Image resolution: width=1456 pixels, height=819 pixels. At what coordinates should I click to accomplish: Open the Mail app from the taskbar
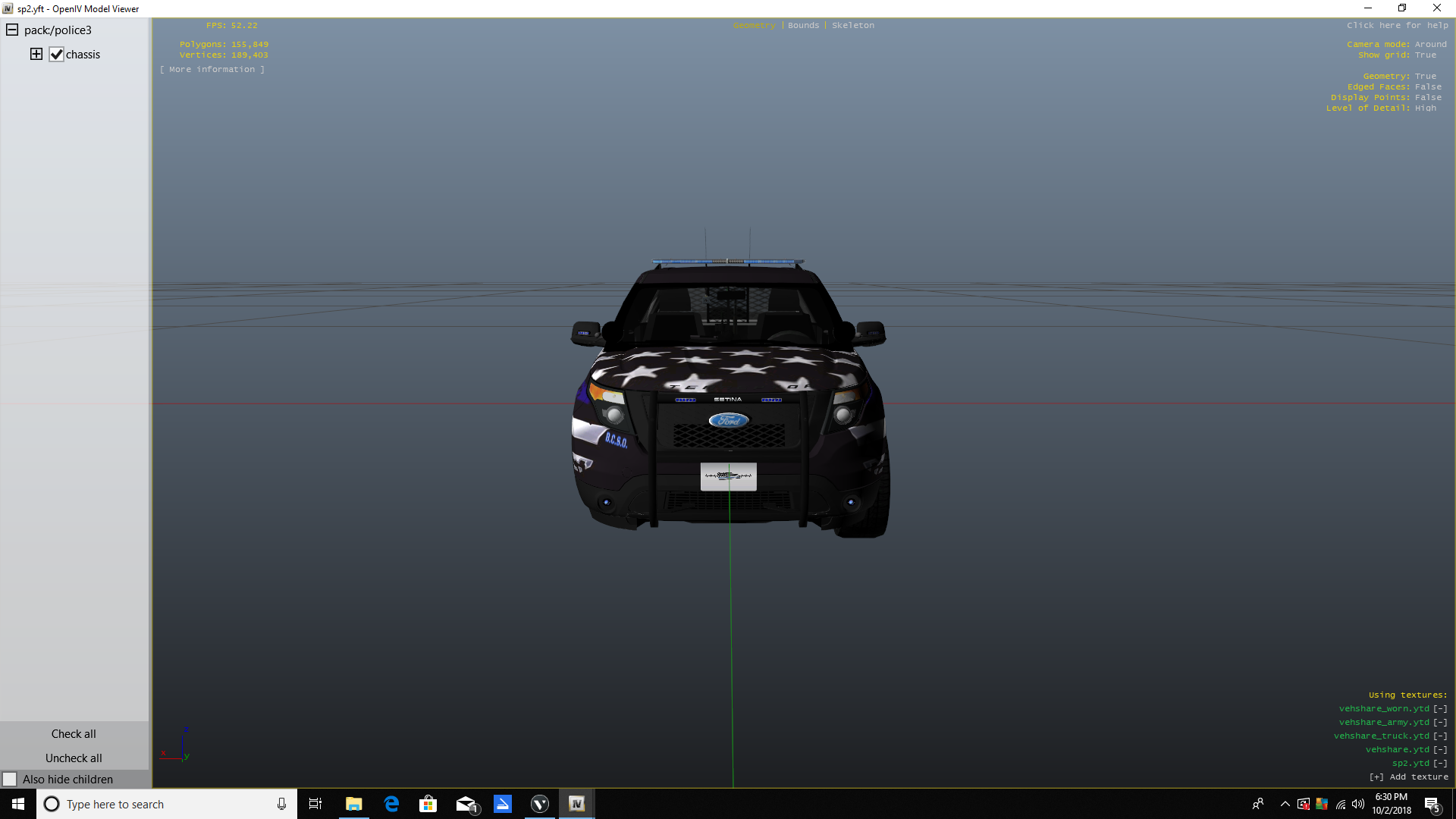(466, 804)
